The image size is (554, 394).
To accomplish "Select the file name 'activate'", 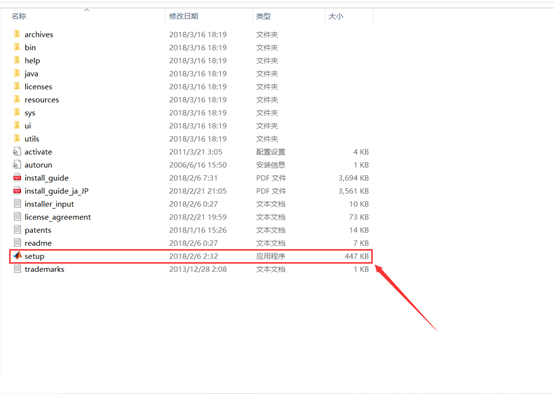I will point(39,152).
